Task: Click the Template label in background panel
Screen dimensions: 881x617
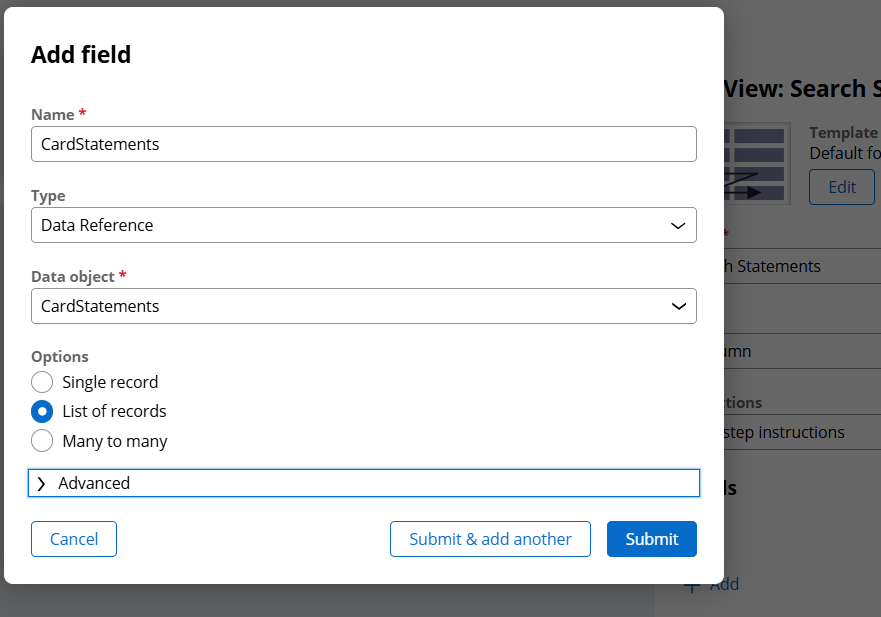Action: tap(843, 133)
